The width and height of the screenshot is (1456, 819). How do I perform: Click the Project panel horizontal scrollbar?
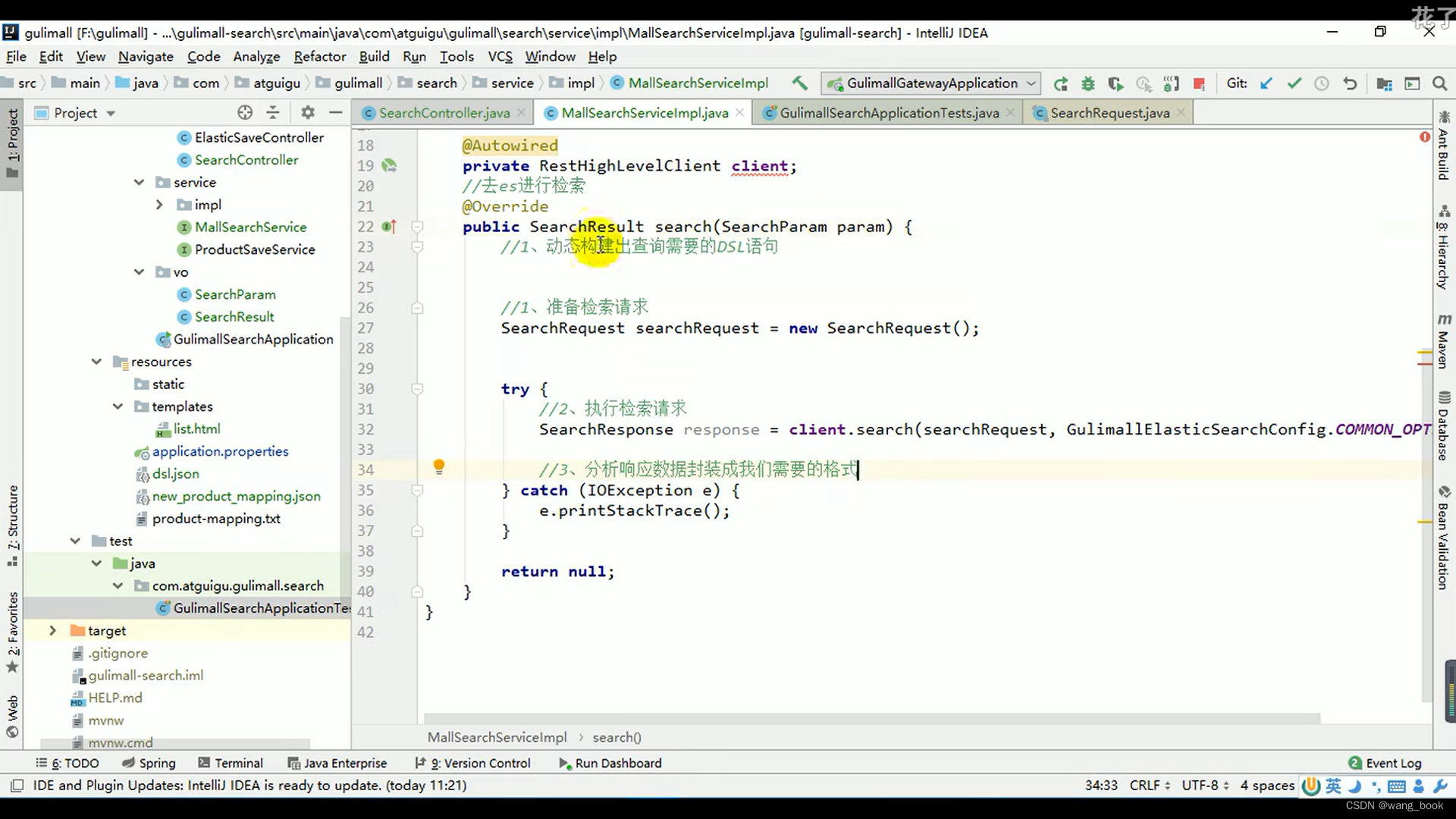point(174,744)
